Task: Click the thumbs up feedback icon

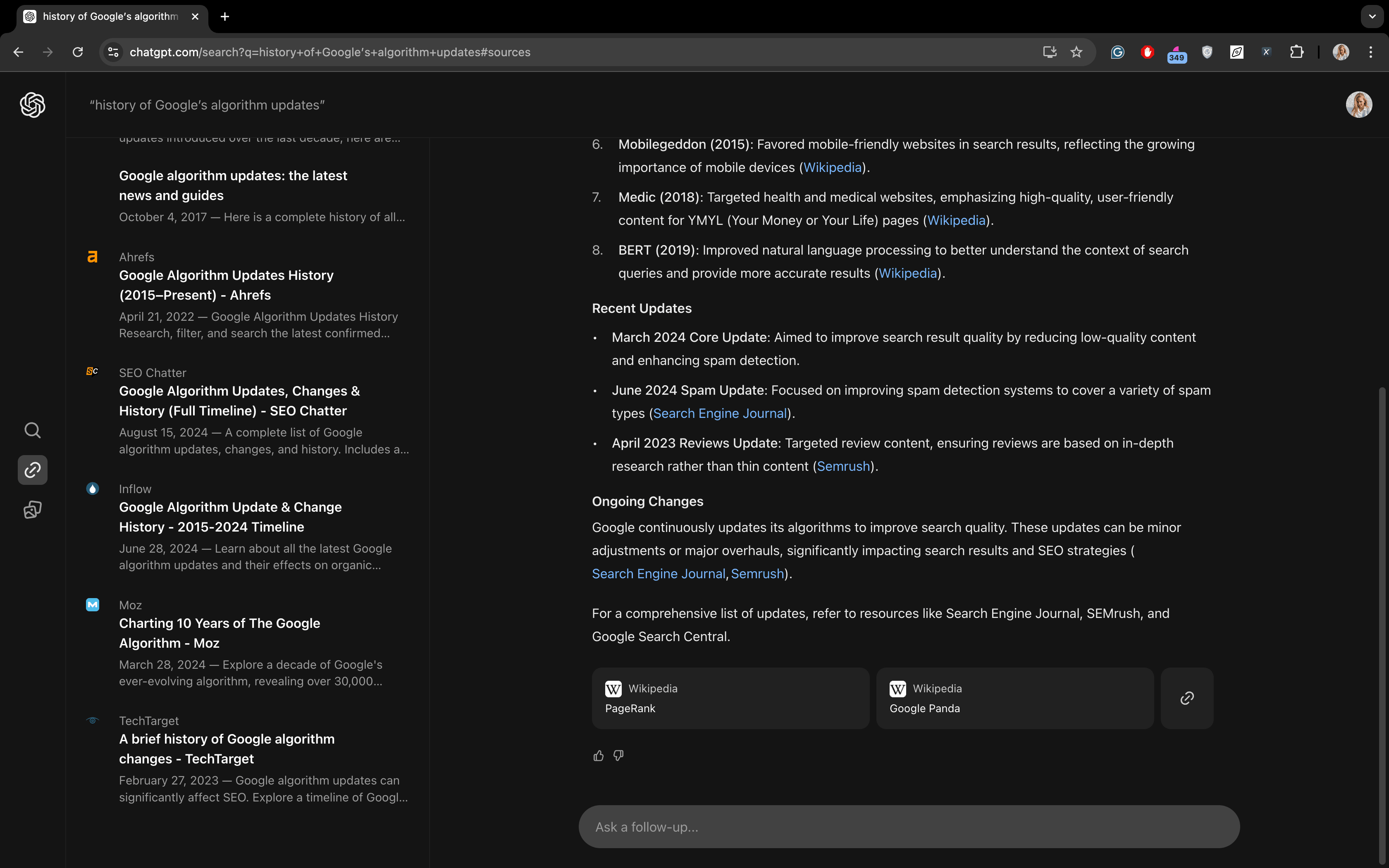Action: click(599, 756)
